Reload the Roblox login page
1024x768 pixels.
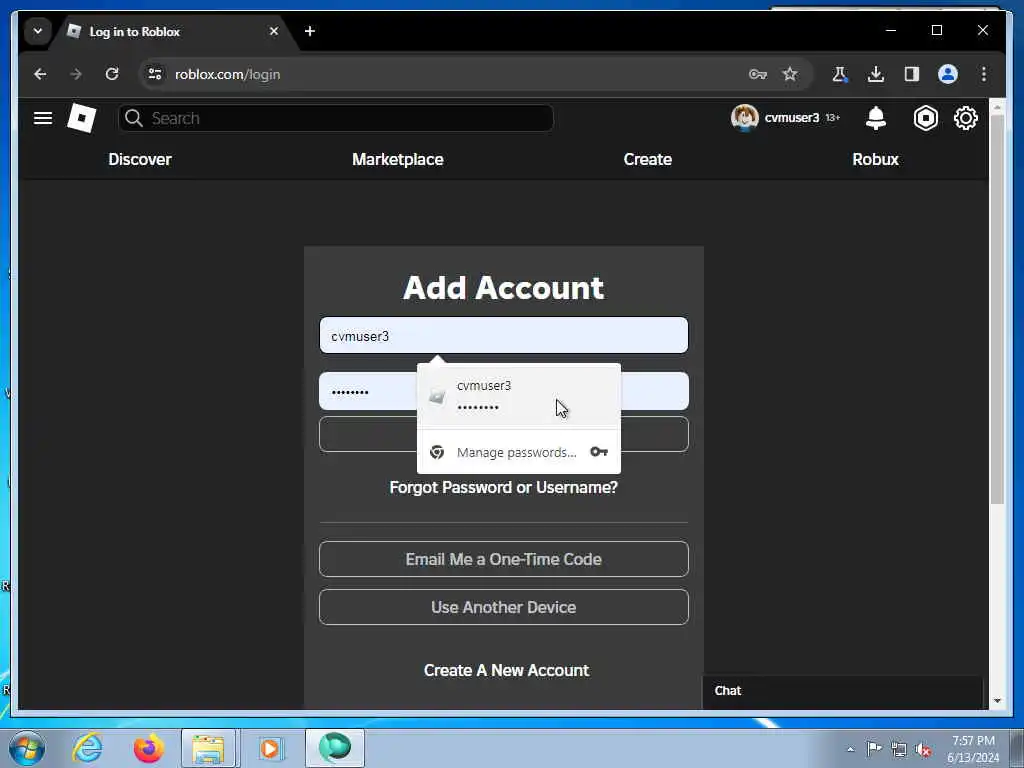[x=112, y=74]
